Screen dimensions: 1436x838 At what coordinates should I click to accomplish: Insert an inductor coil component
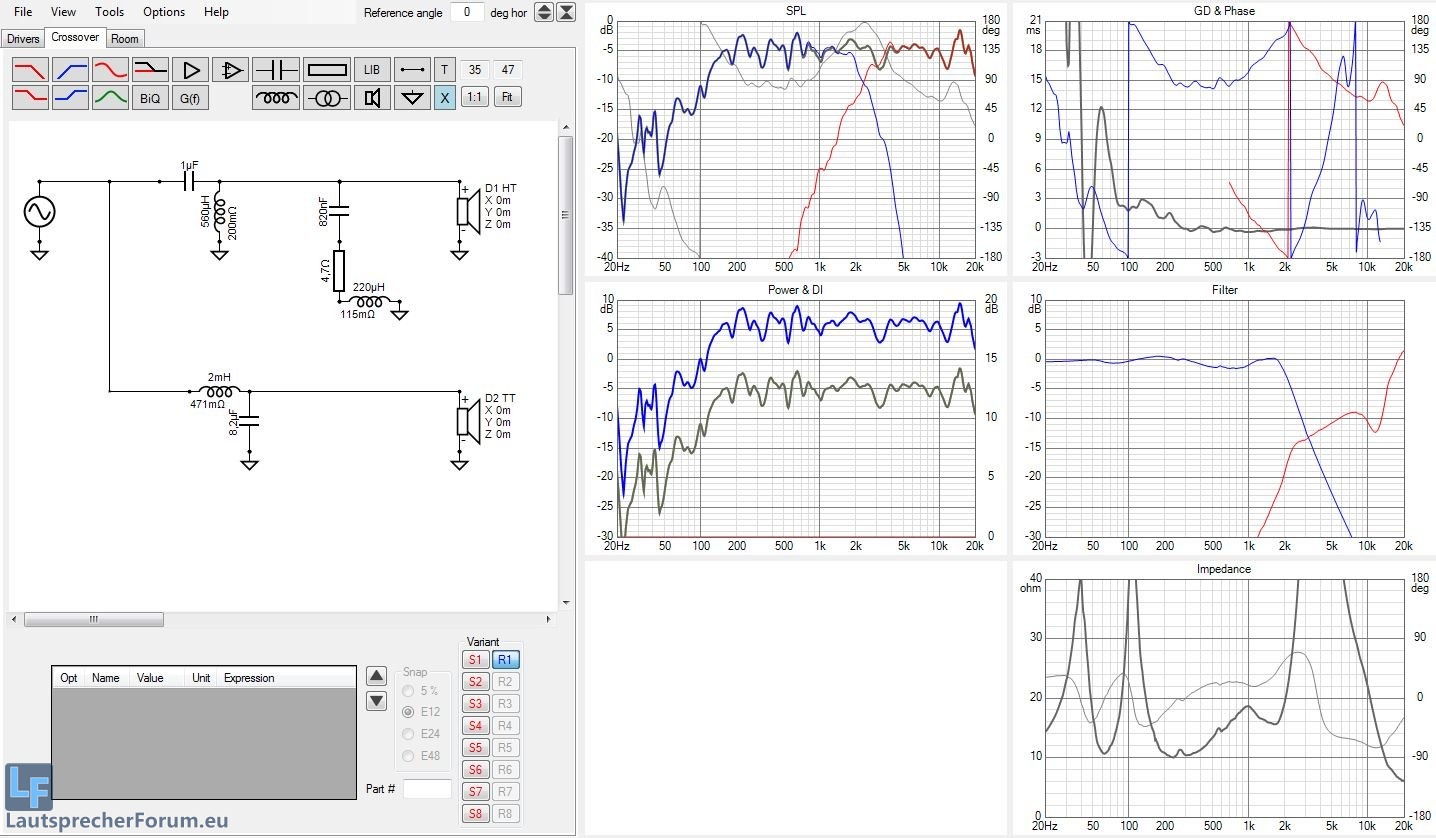point(275,98)
